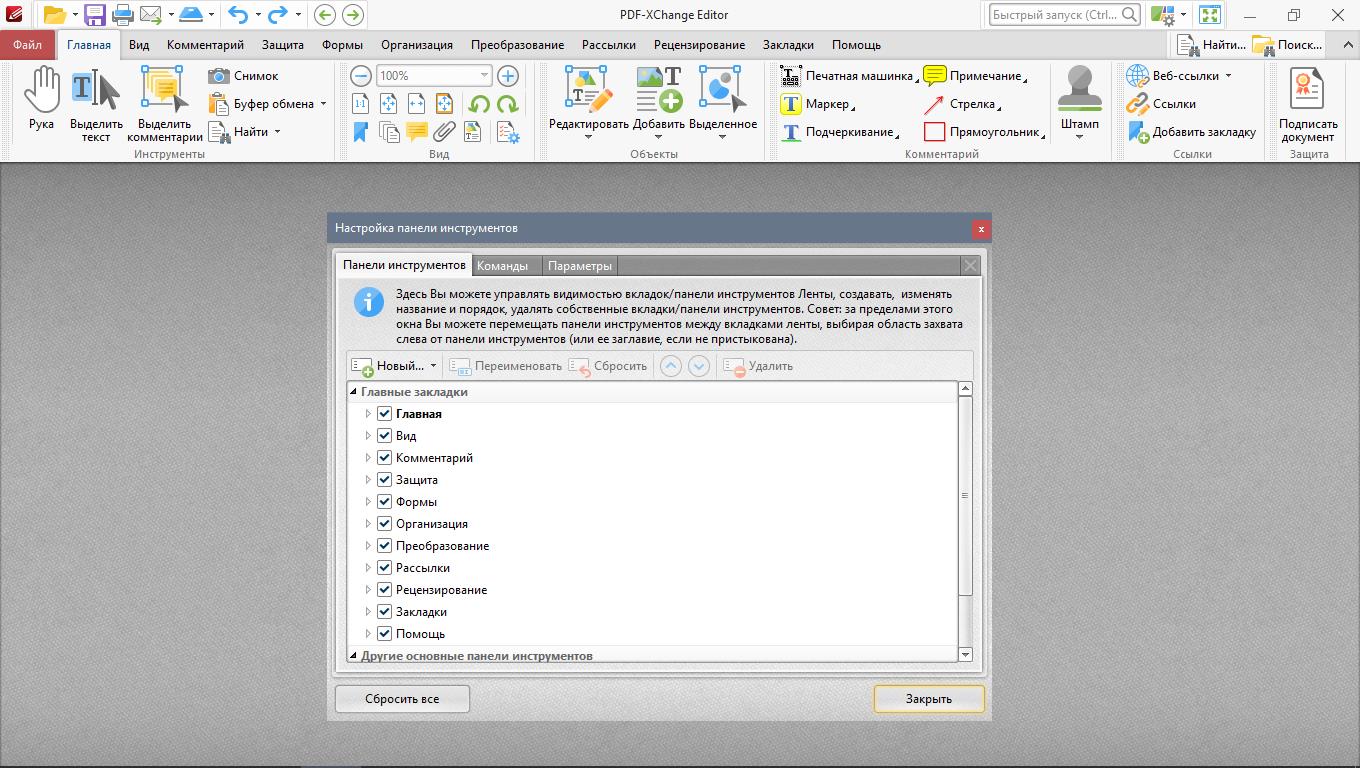Open the Файл menu
Screen dimensions: 1360x768
(28, 45)
